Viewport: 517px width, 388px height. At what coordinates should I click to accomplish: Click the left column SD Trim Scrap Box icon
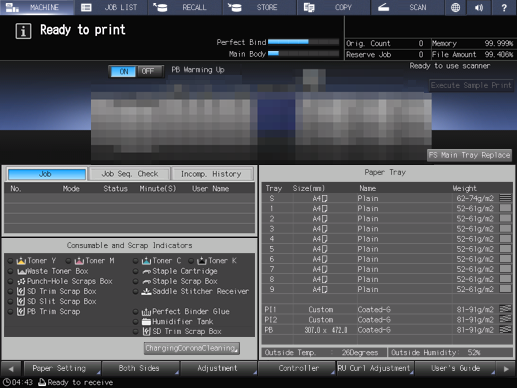click(21, 291)
